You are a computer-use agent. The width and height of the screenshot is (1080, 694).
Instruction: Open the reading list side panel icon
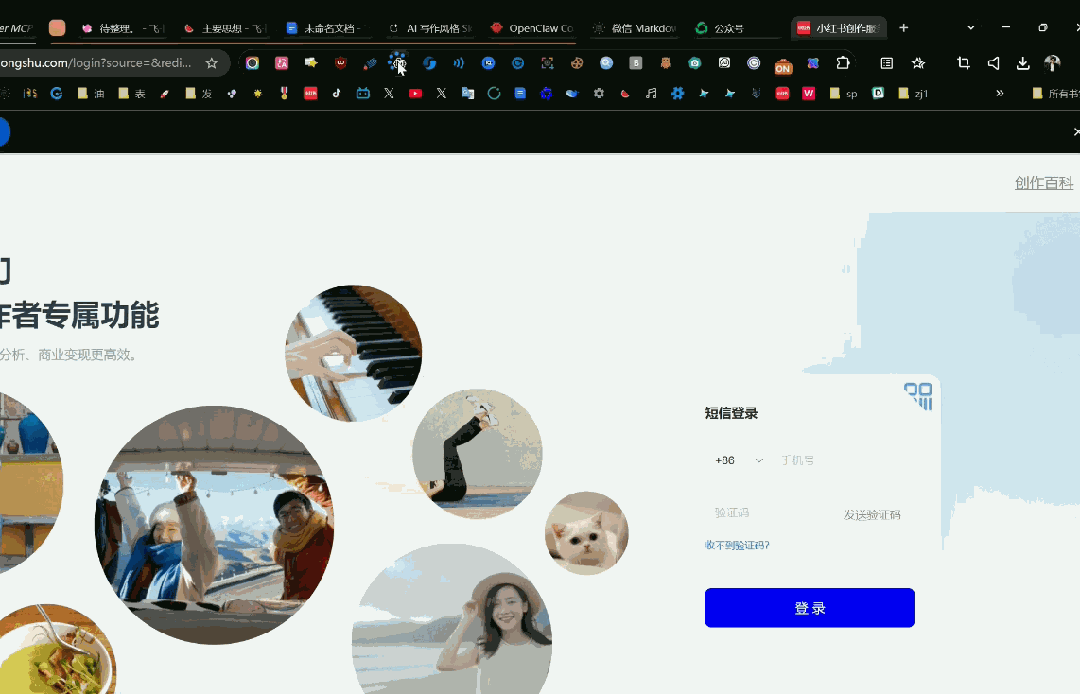tap(886, 63)
